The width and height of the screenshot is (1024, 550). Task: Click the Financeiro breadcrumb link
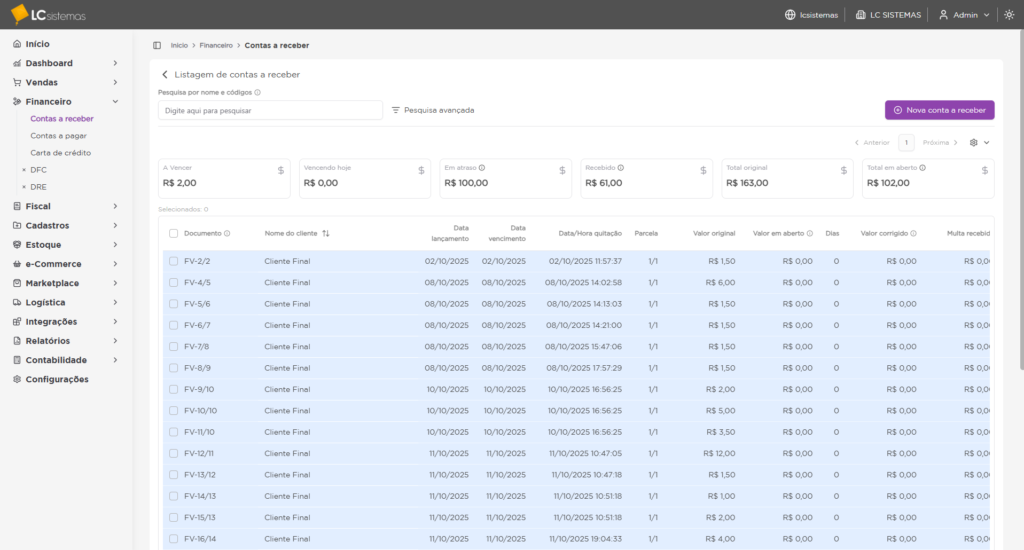point(216,45)
